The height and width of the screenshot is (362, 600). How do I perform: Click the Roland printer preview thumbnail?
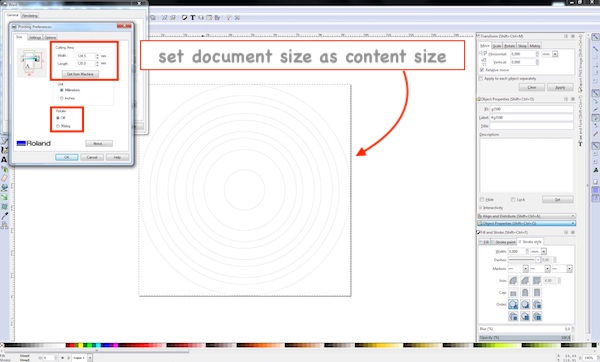[x=32, y=62]
